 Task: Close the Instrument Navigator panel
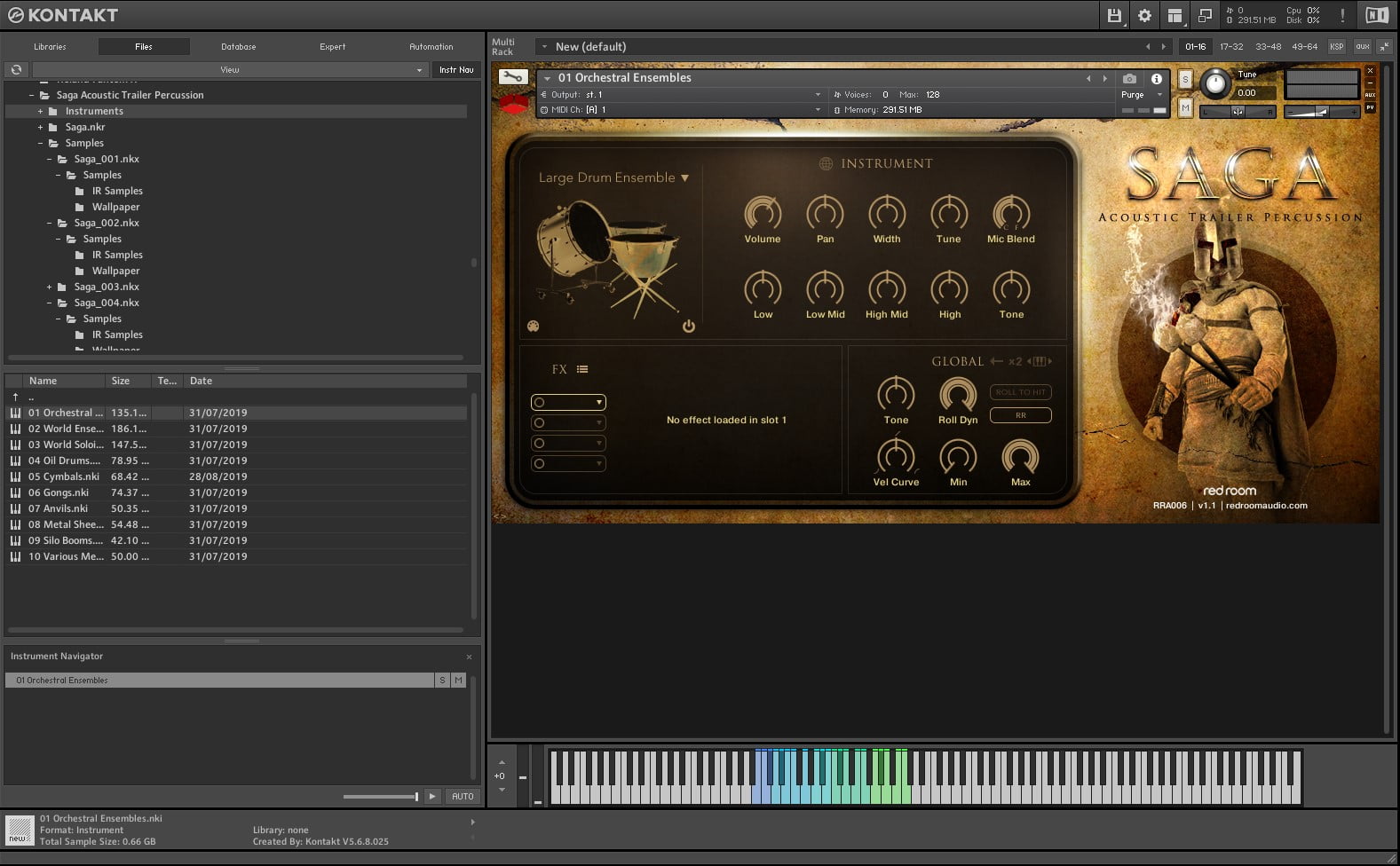pyautogui.click(x=470, y=657)
